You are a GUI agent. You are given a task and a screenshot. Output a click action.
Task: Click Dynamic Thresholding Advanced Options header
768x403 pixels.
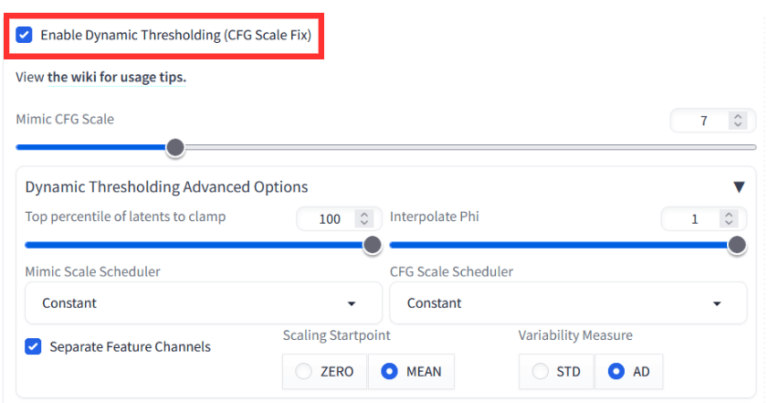coord(167,187)
